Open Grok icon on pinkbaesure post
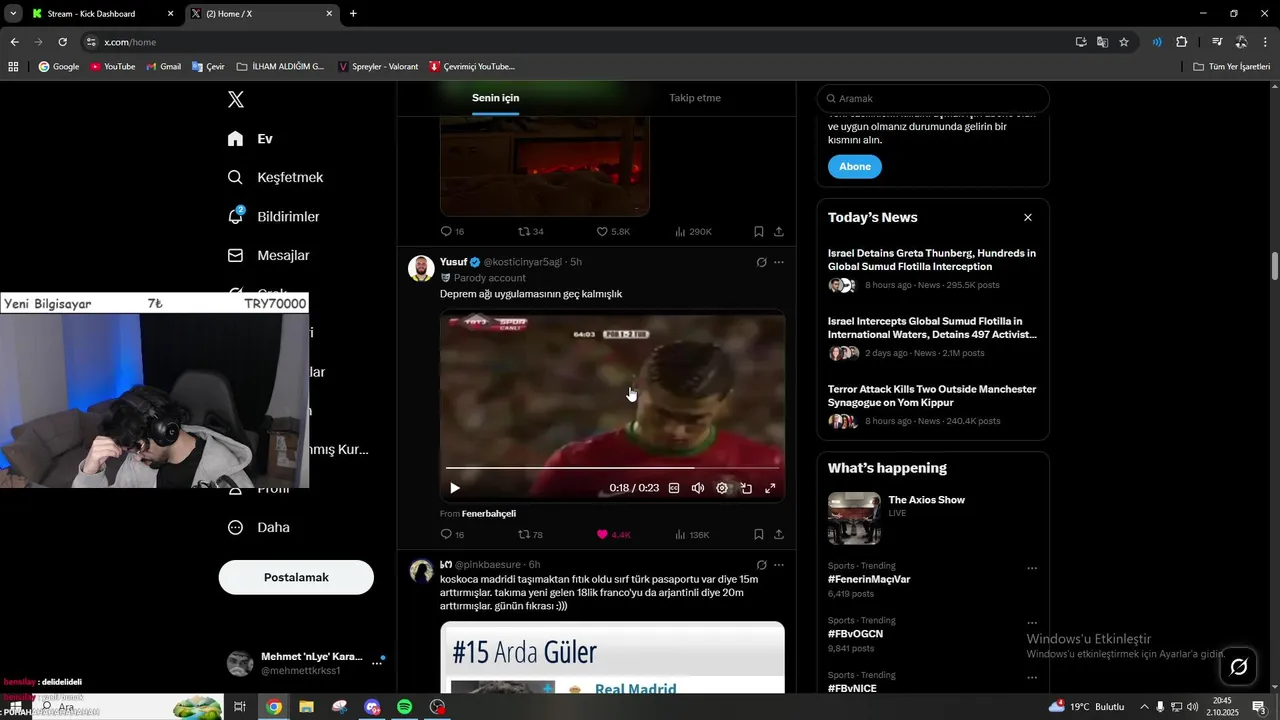This screenshot has height=720, width=1280. [761, 564]
